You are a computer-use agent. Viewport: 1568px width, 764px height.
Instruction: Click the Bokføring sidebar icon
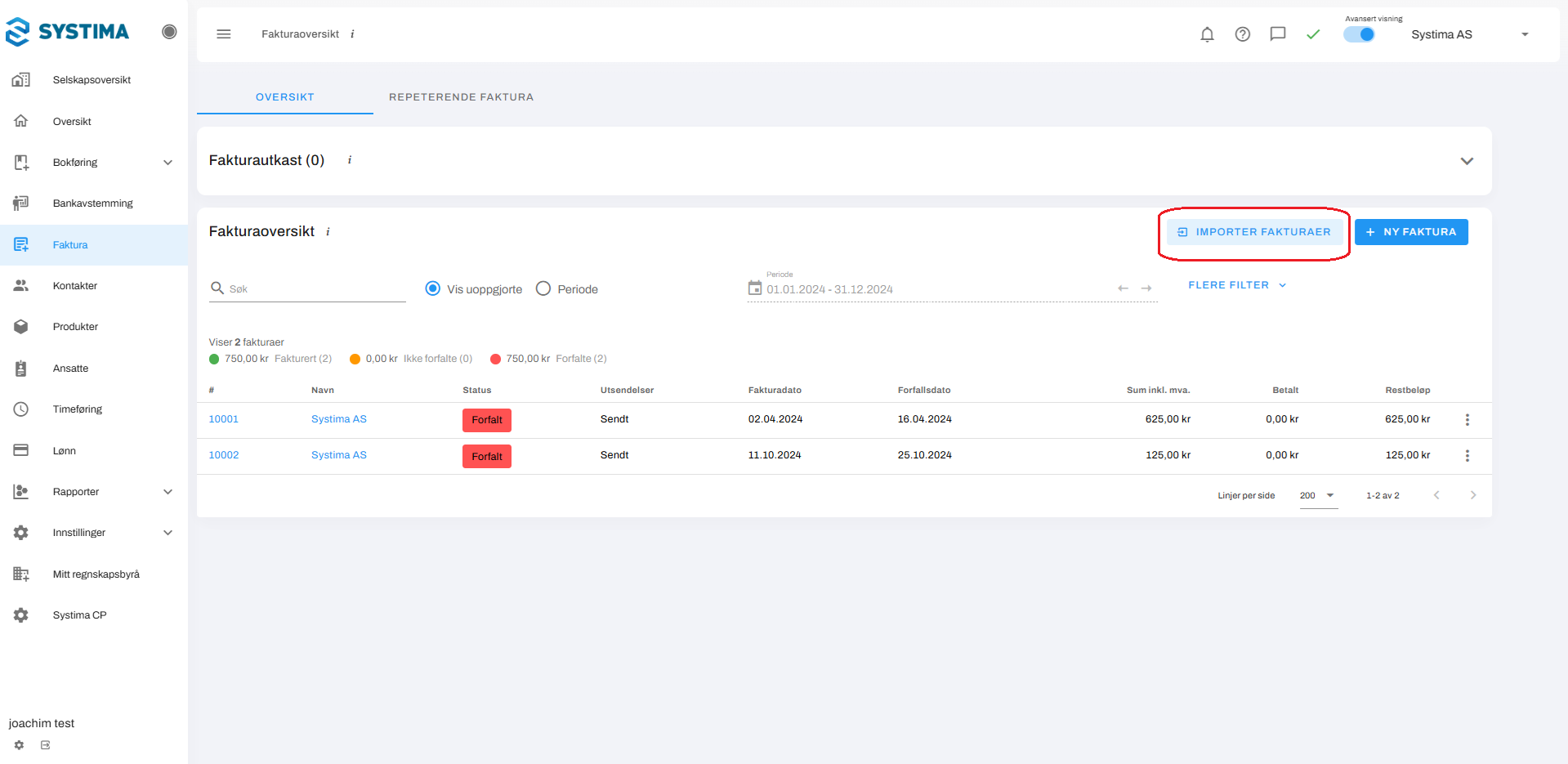click(21, 163)
